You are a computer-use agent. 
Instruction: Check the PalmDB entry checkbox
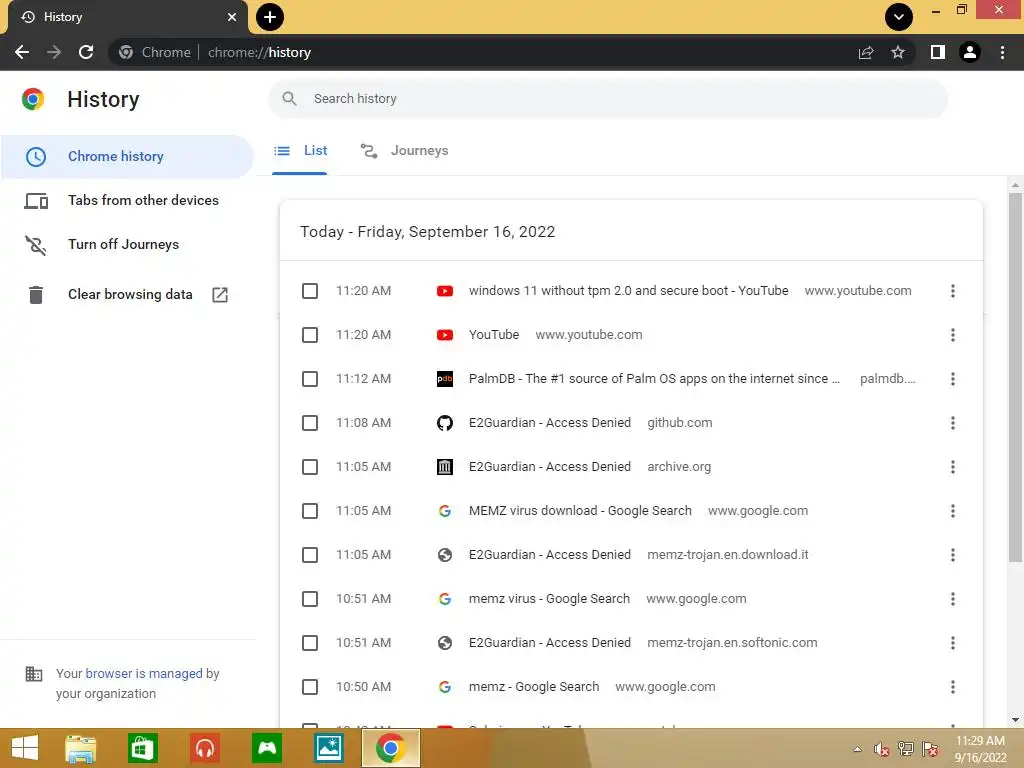[x=310, y=379]
